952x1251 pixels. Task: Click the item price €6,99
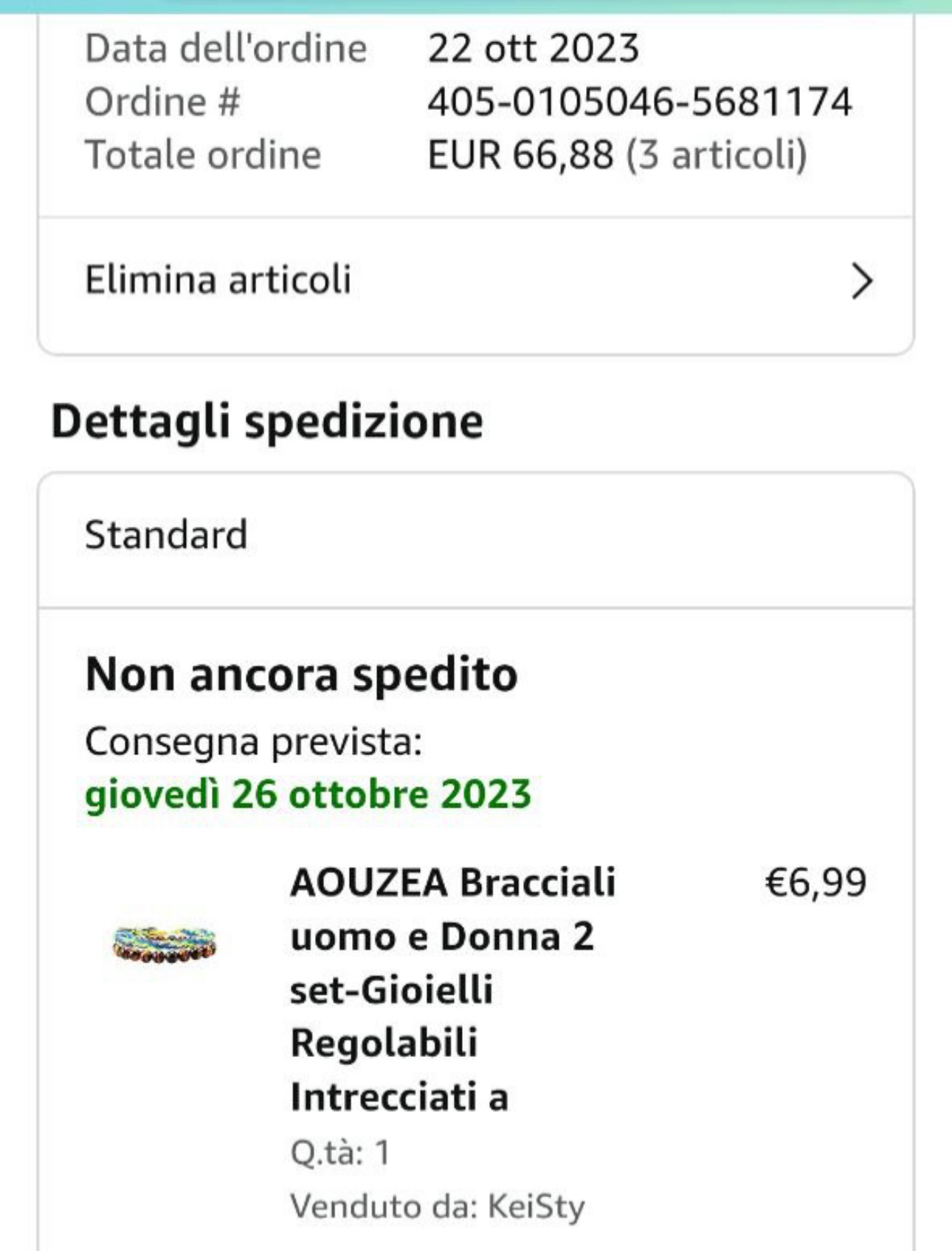[x=815, y=883]
